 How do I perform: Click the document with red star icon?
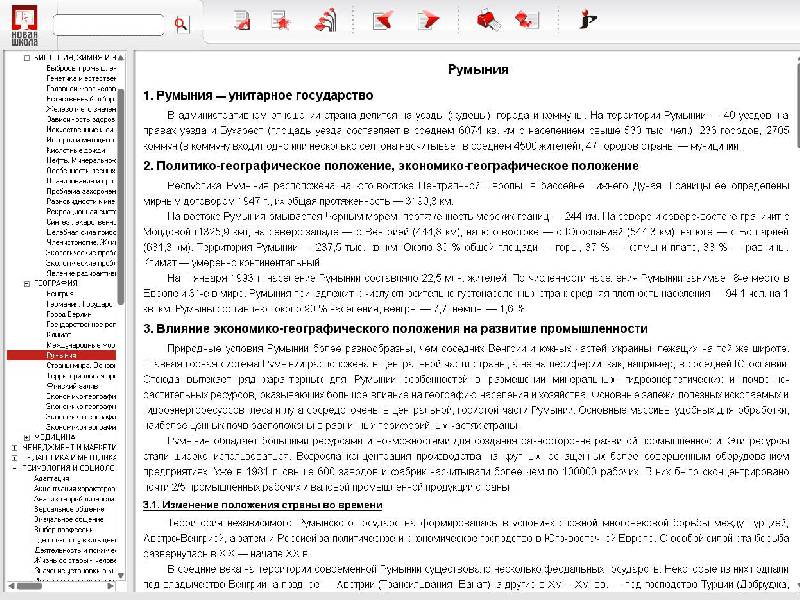pyautogui.click(x=281, y=20)
